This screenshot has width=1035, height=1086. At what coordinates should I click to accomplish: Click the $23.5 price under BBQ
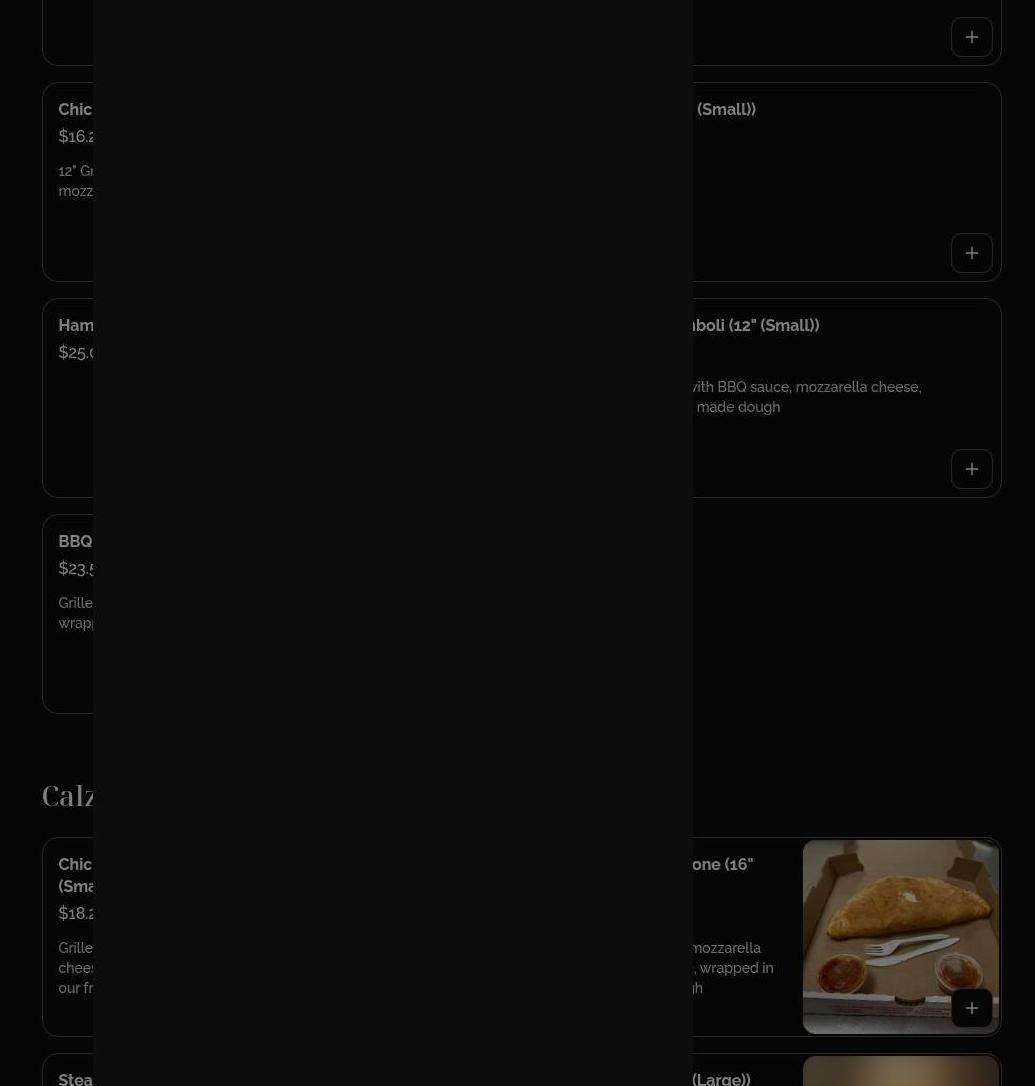(76, 569)
